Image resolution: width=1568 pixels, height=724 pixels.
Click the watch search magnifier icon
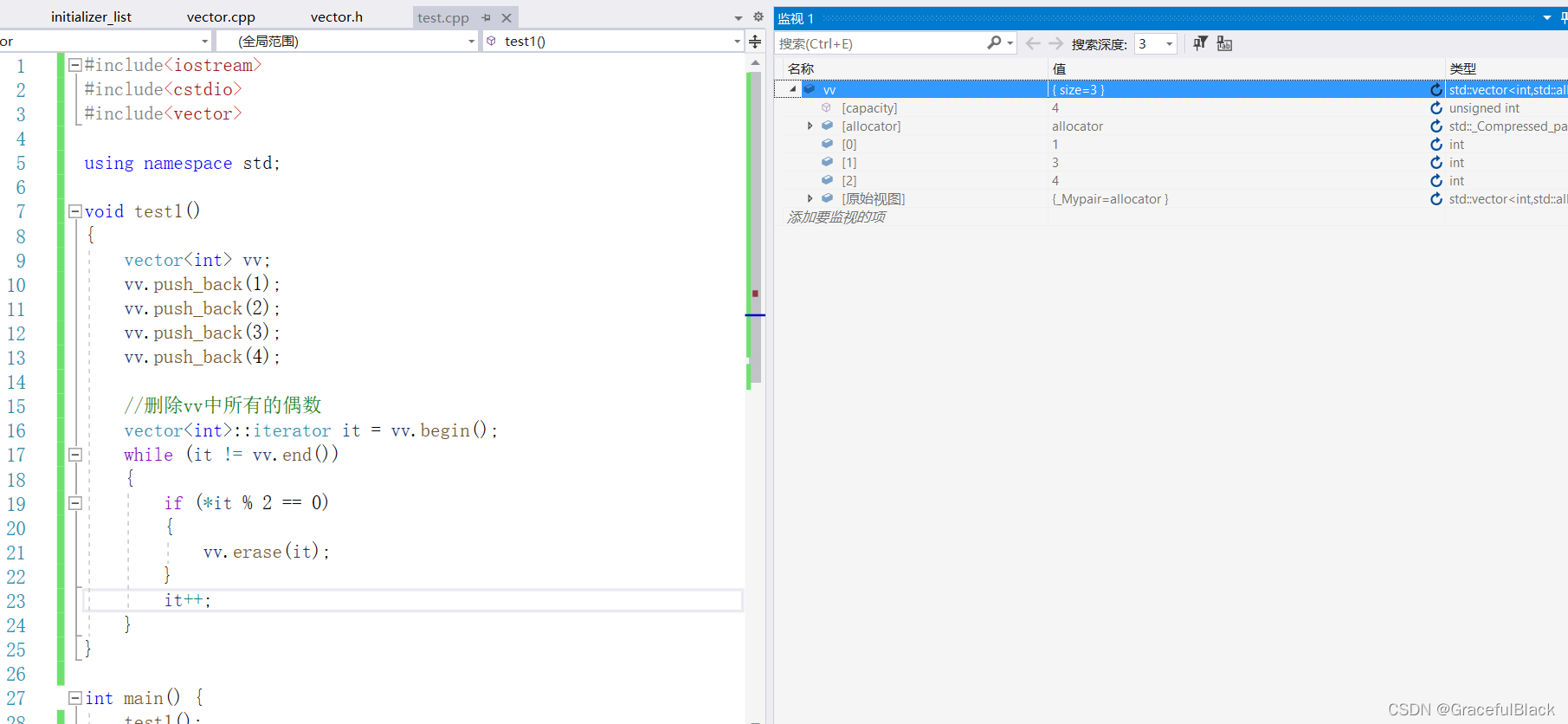(x=994, y=42)
